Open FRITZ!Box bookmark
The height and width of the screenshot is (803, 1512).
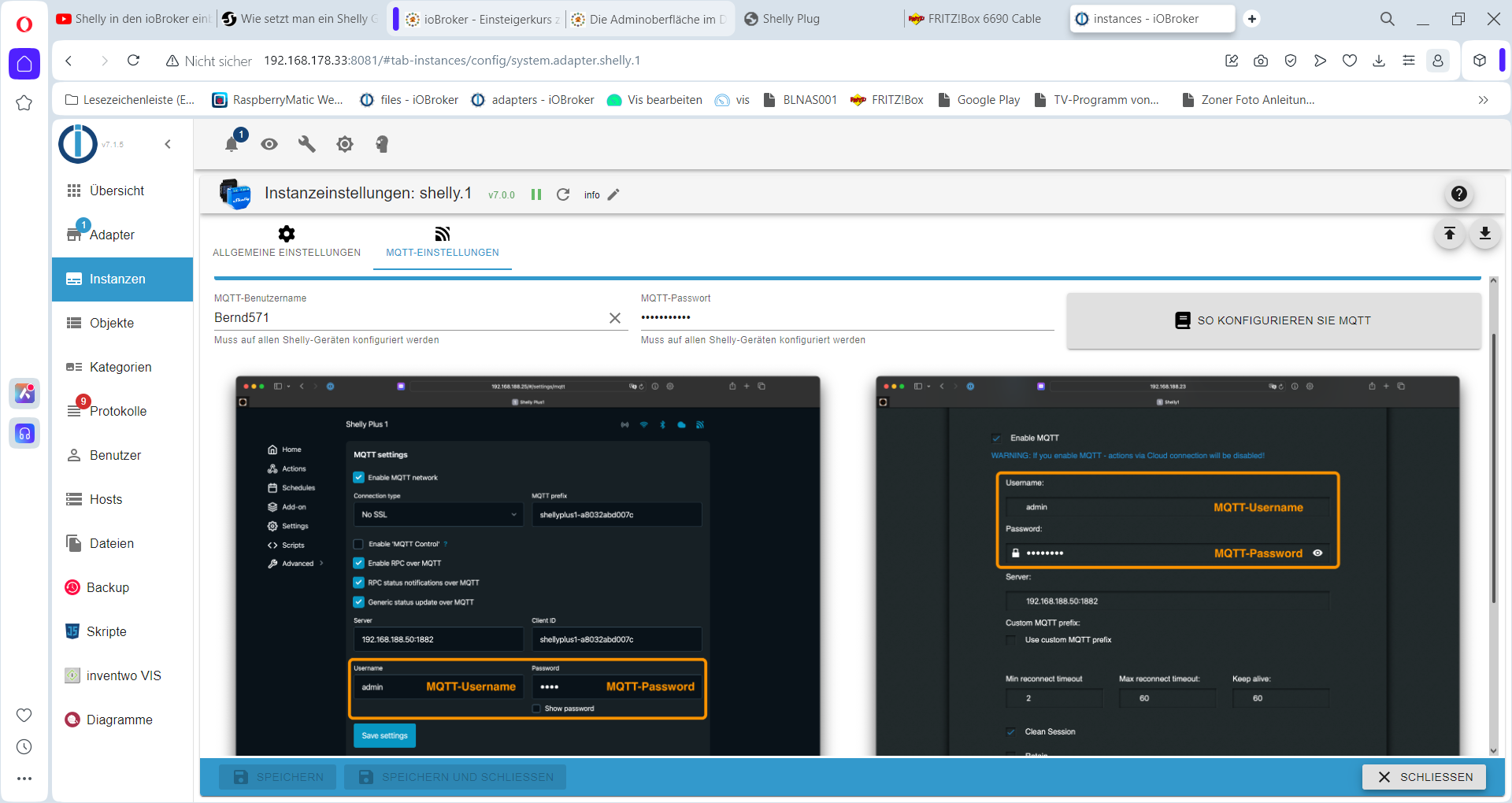pyautogui.click(x=887, y=100)
